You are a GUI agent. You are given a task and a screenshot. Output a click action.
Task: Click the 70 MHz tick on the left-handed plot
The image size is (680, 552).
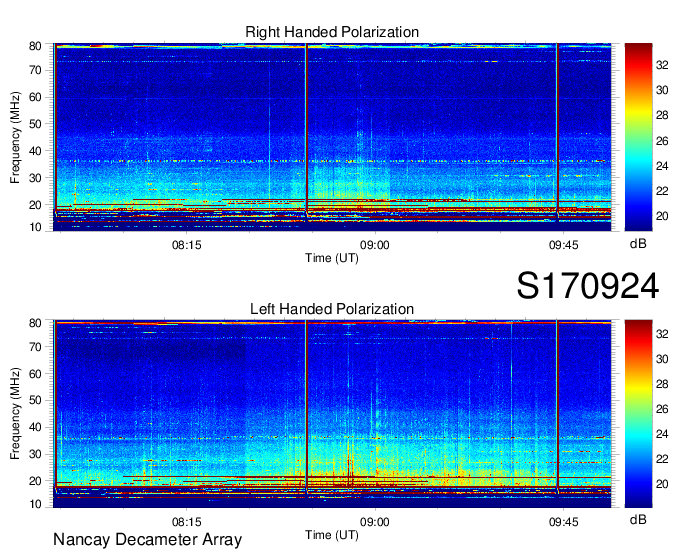click(35, 347)
